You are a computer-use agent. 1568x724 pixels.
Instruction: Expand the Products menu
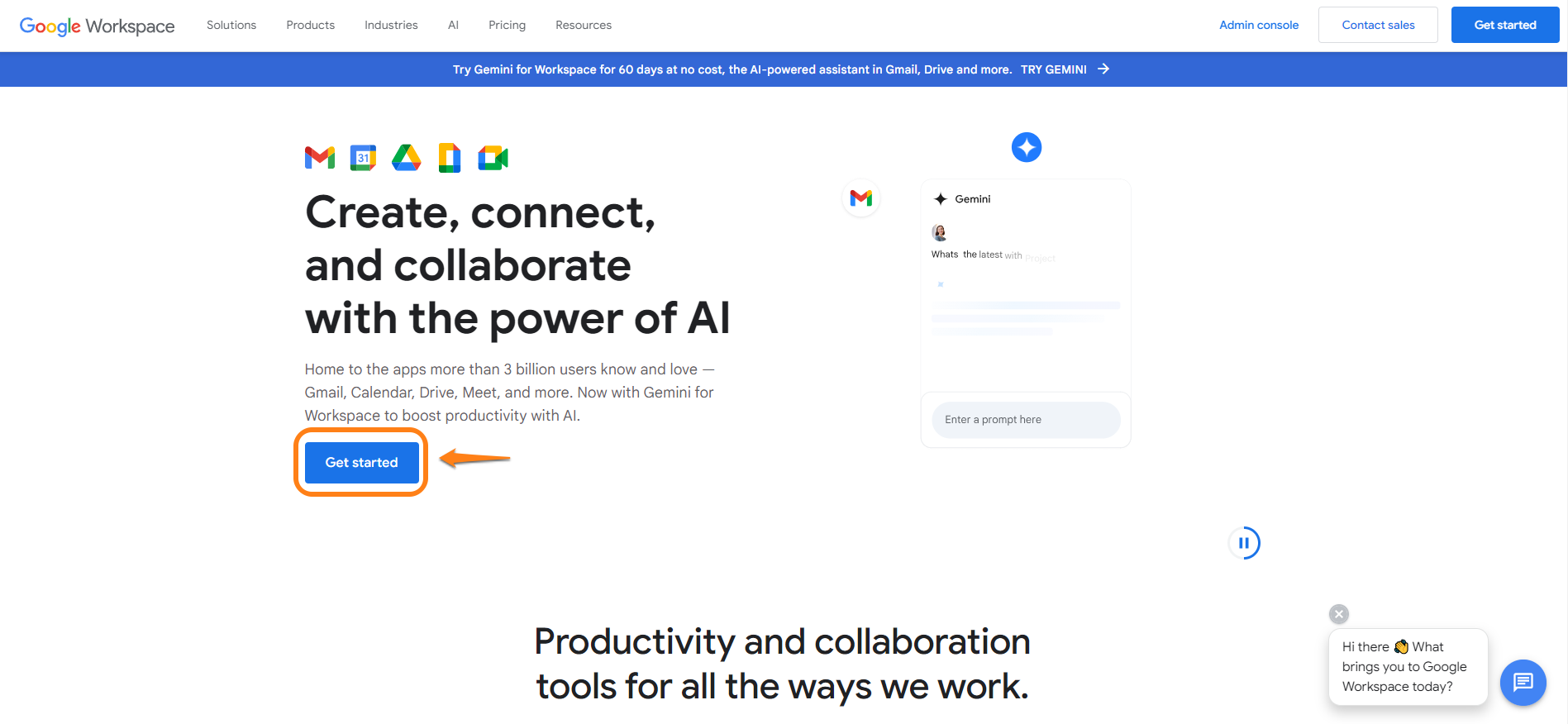coord(310,25)
